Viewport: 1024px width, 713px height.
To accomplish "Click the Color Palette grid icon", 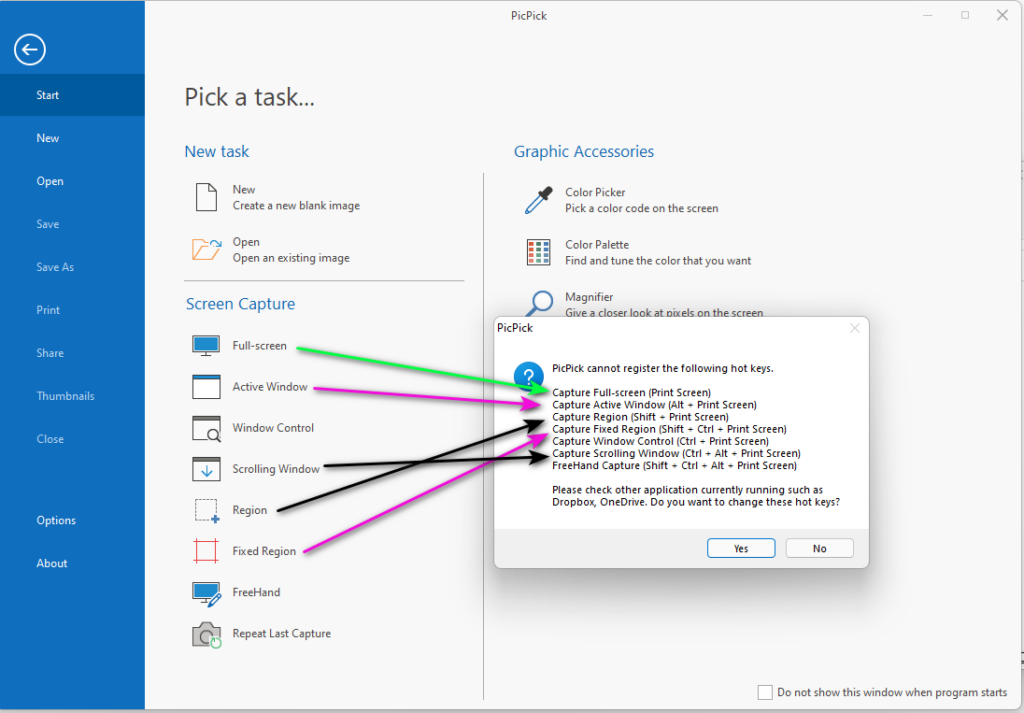I will click(x=539, y=252).
